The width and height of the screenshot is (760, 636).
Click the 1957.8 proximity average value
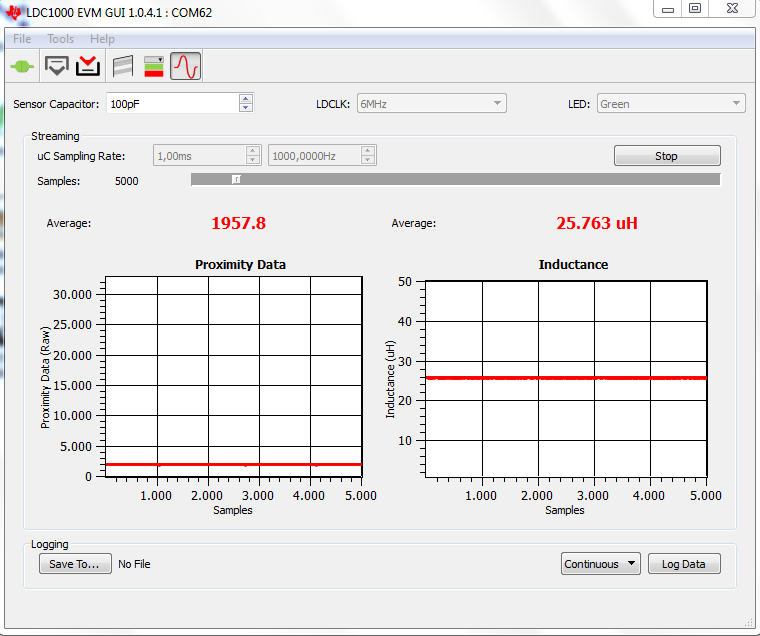[238, 223]
